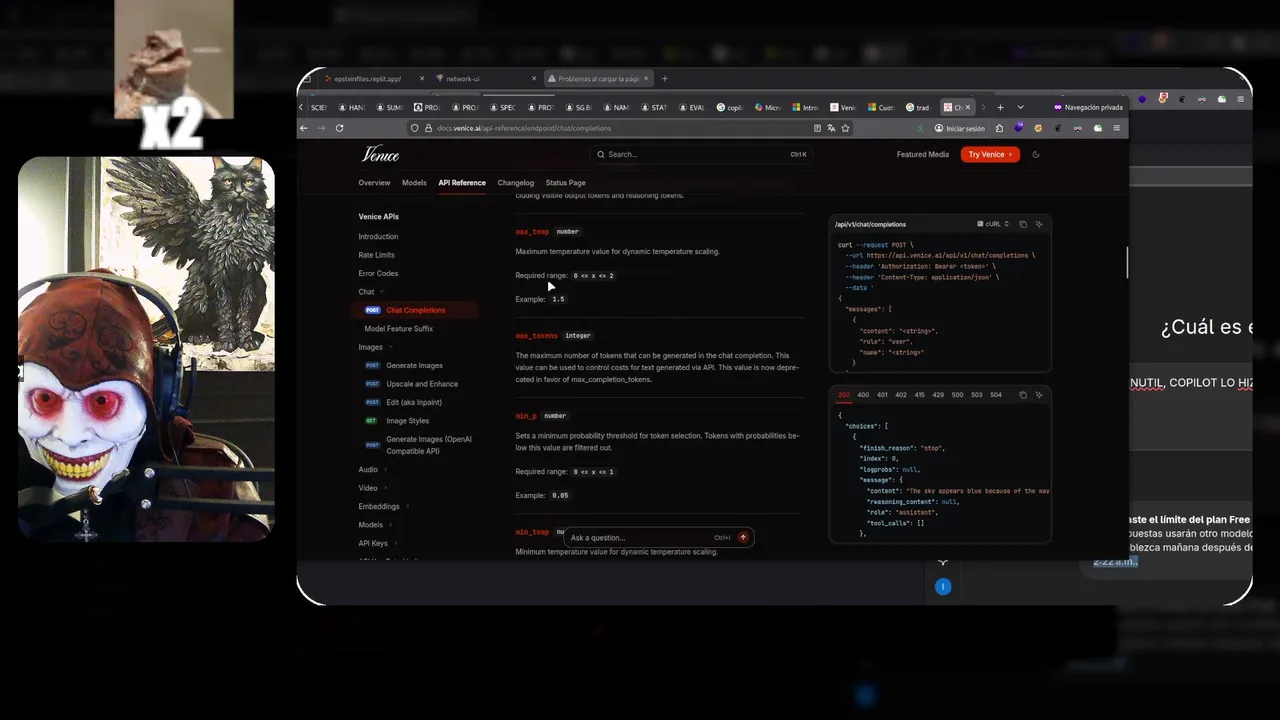The image size is (1280, 720).
Task: Switch to the Changelog tab
Action: (516, 183)
